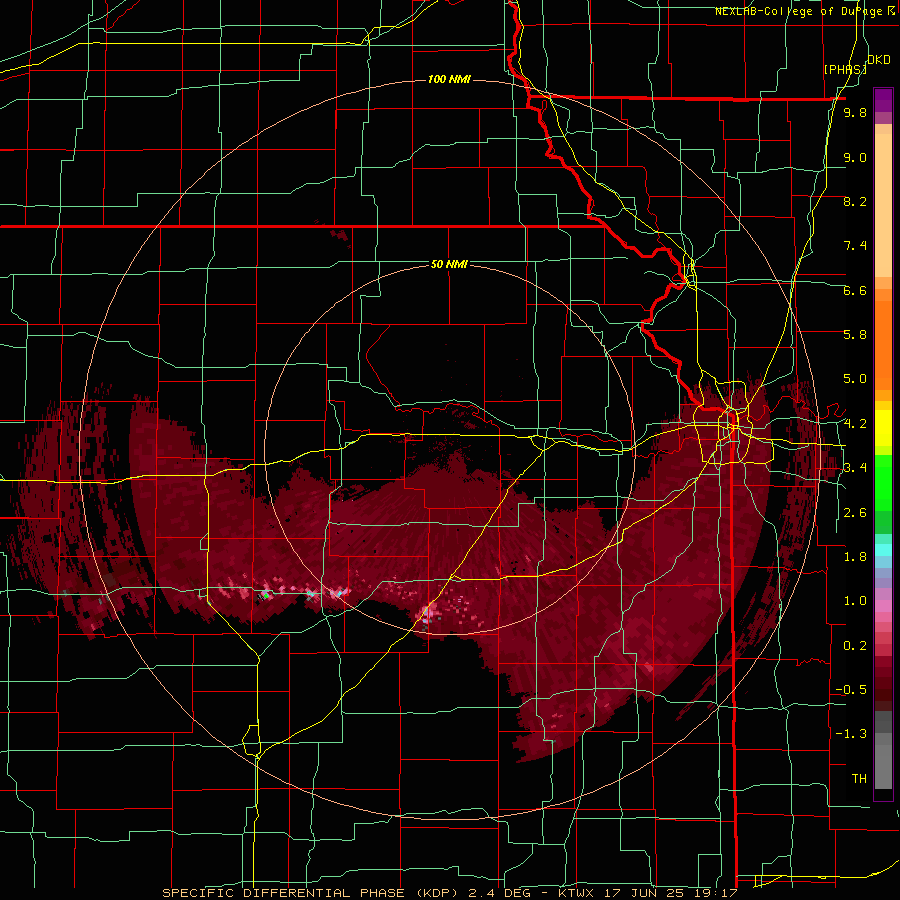
Task: Click the 2.6 color scale value
Action: 855,513
